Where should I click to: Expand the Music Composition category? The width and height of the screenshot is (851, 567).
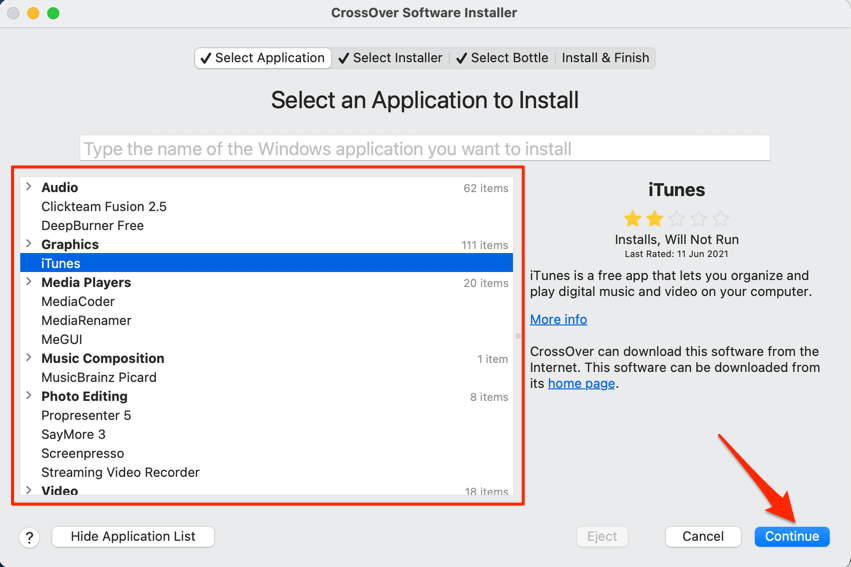(29, 358)
